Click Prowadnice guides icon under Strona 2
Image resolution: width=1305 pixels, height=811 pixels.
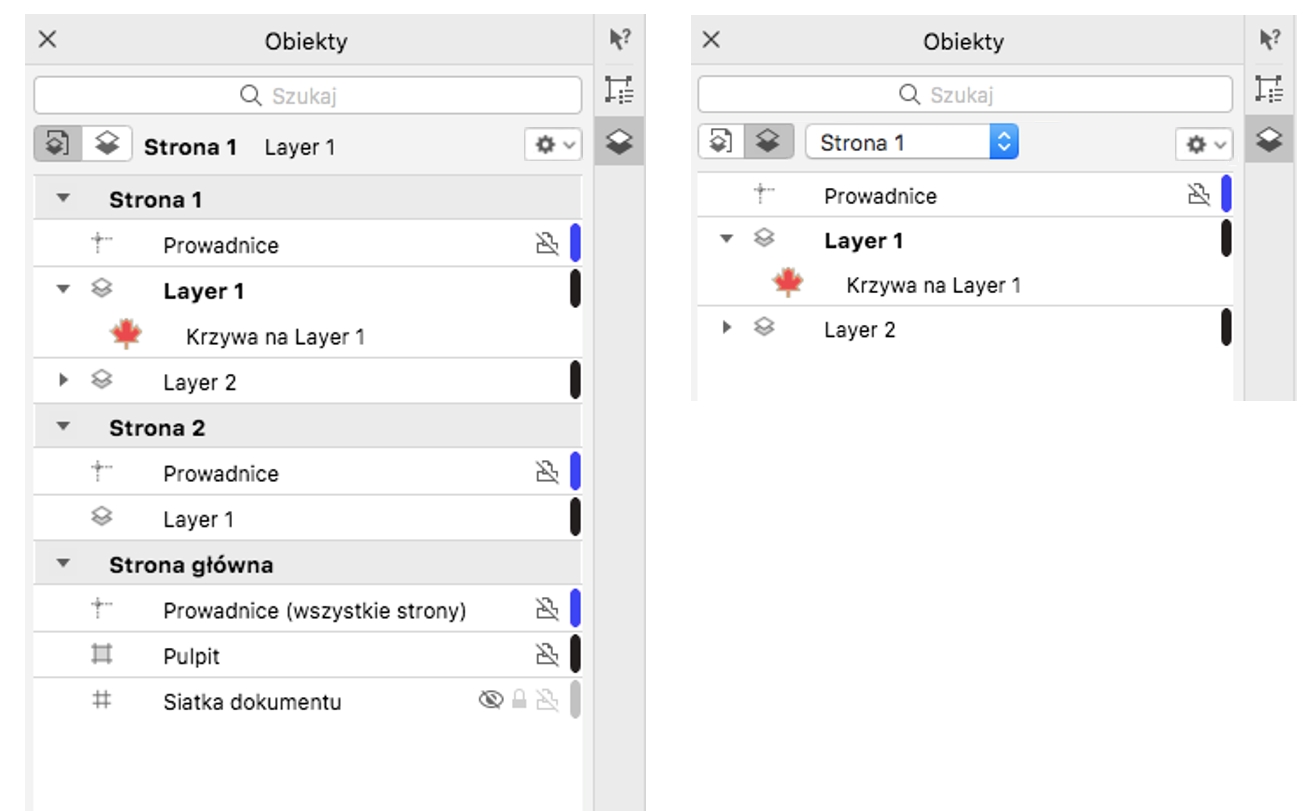click(101, 472)
